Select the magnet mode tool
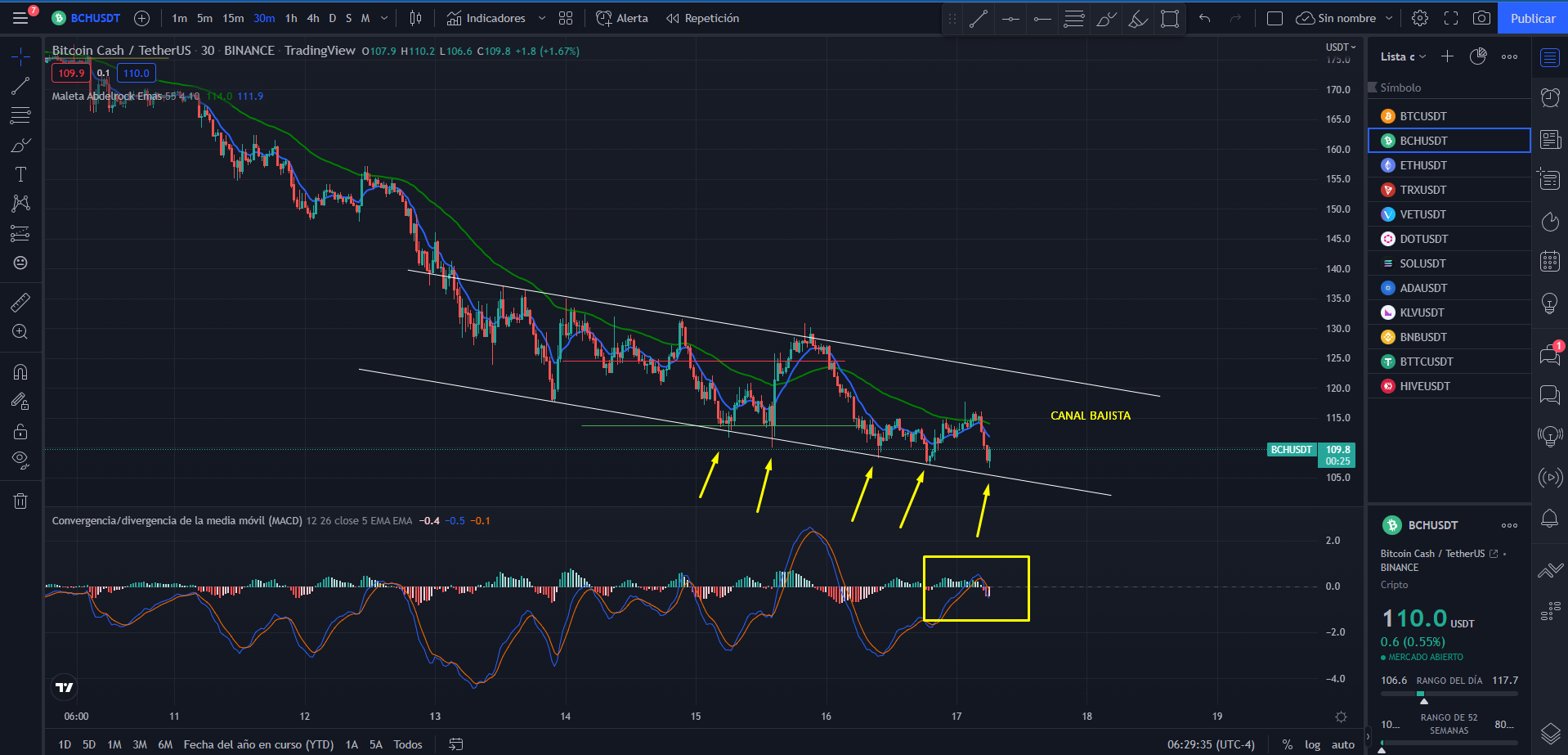This screenshot has width=1568, height=755. click(x=20, y=372)
